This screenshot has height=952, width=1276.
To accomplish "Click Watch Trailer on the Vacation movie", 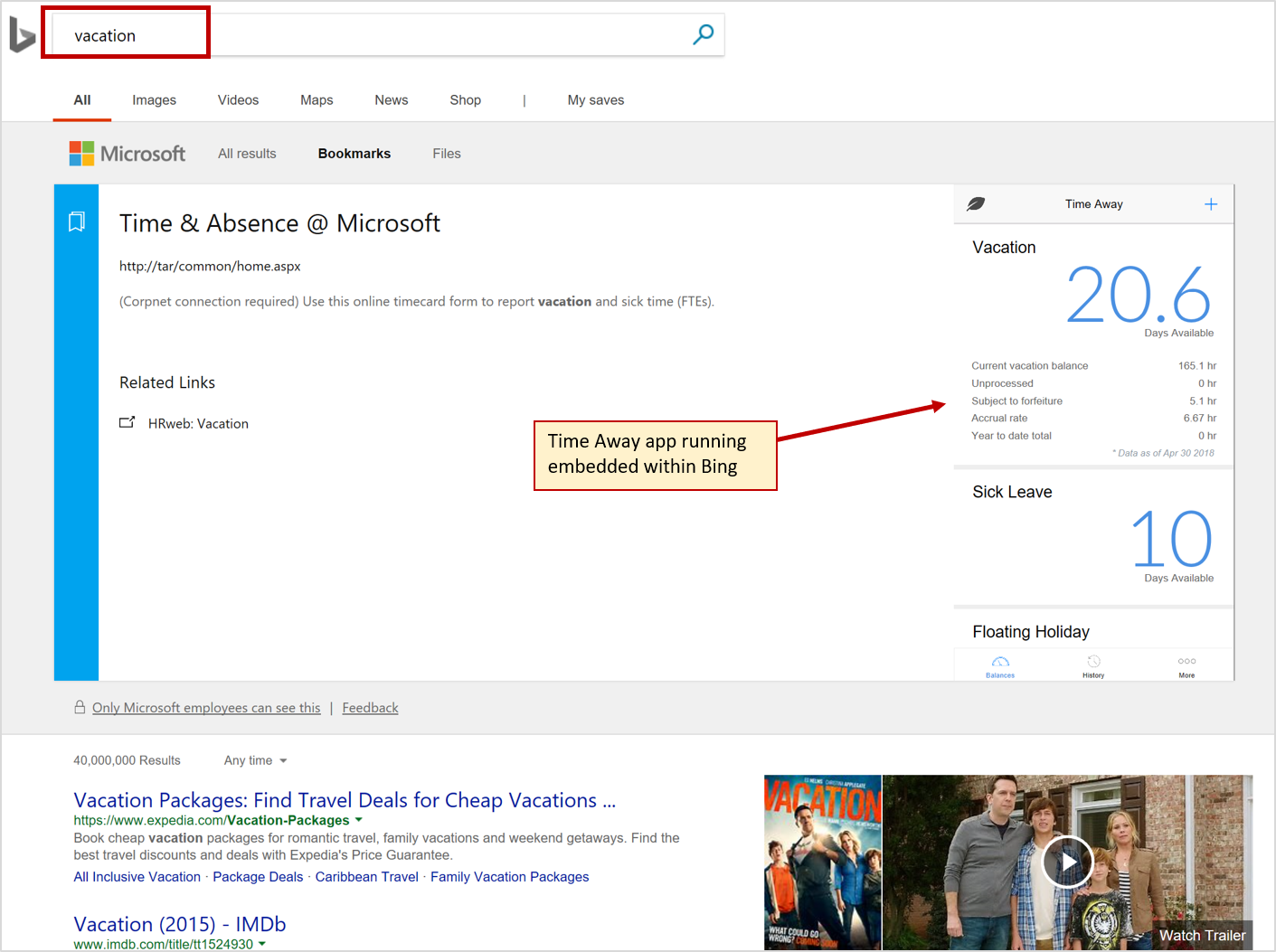I will point(1202,935).
